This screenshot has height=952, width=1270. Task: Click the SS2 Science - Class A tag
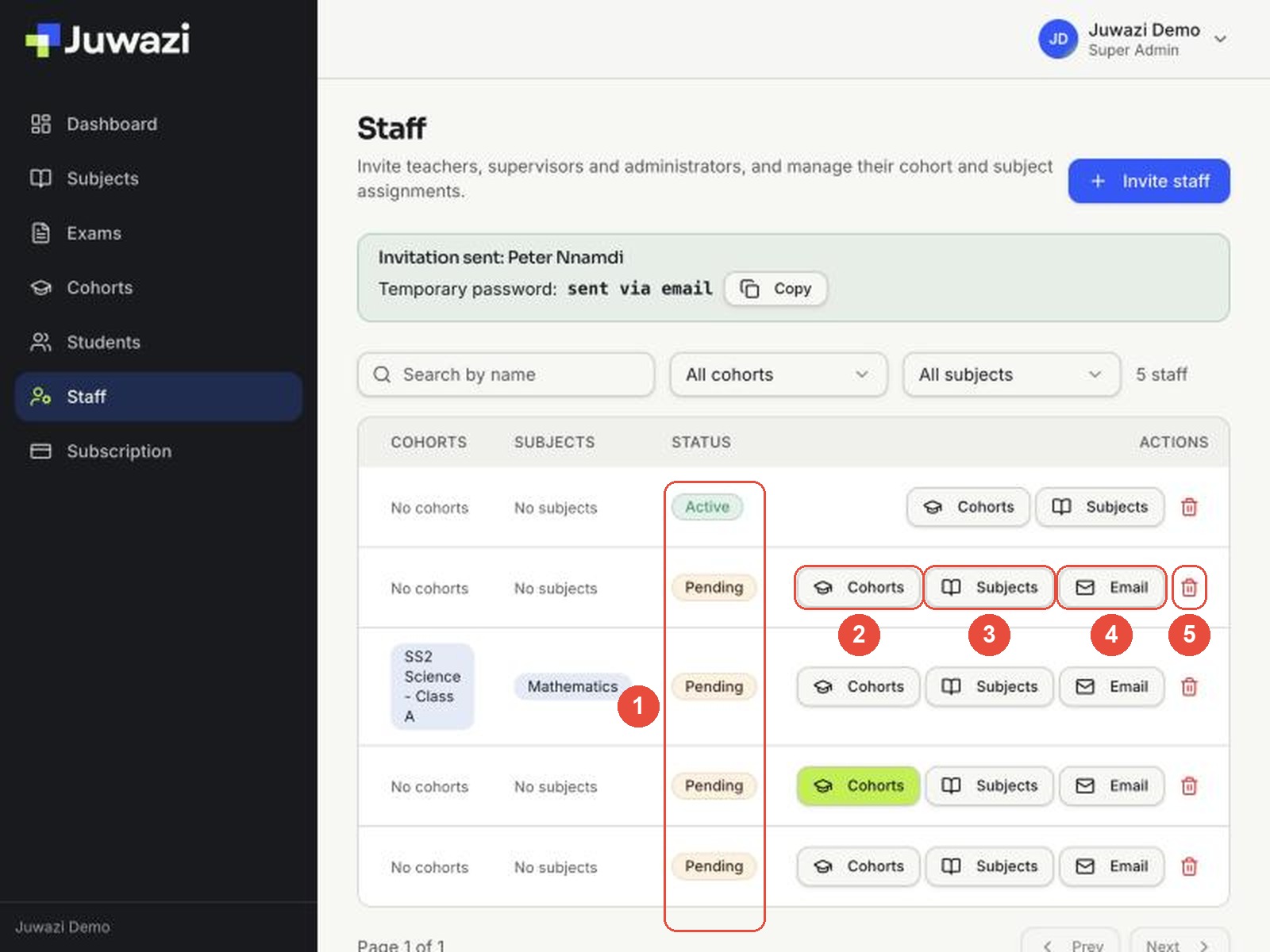[433, 686]
